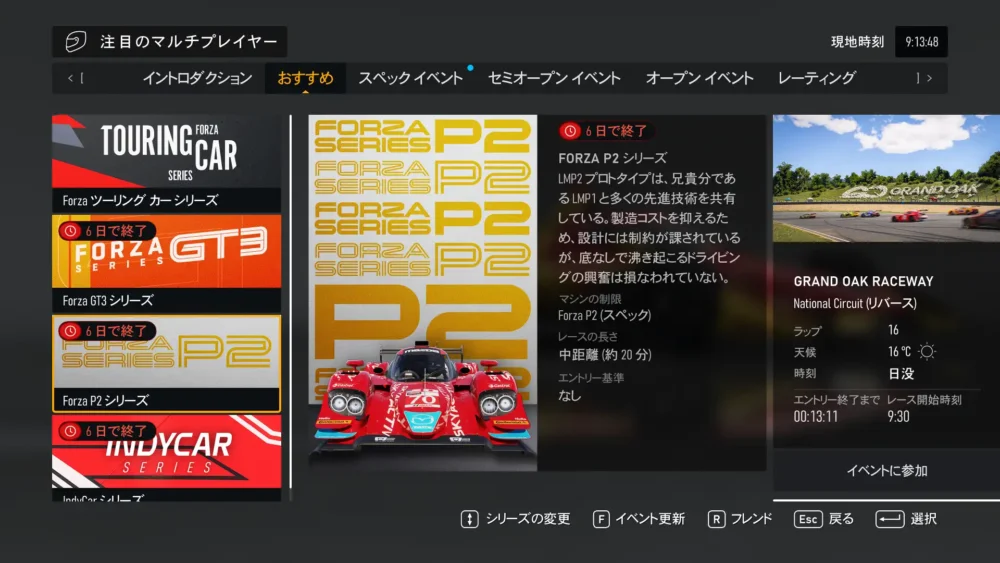Click the local time value 9:13:48
Image resolution: width=1000 pixels, height=563 pixels.
click(x=922, y=42)
